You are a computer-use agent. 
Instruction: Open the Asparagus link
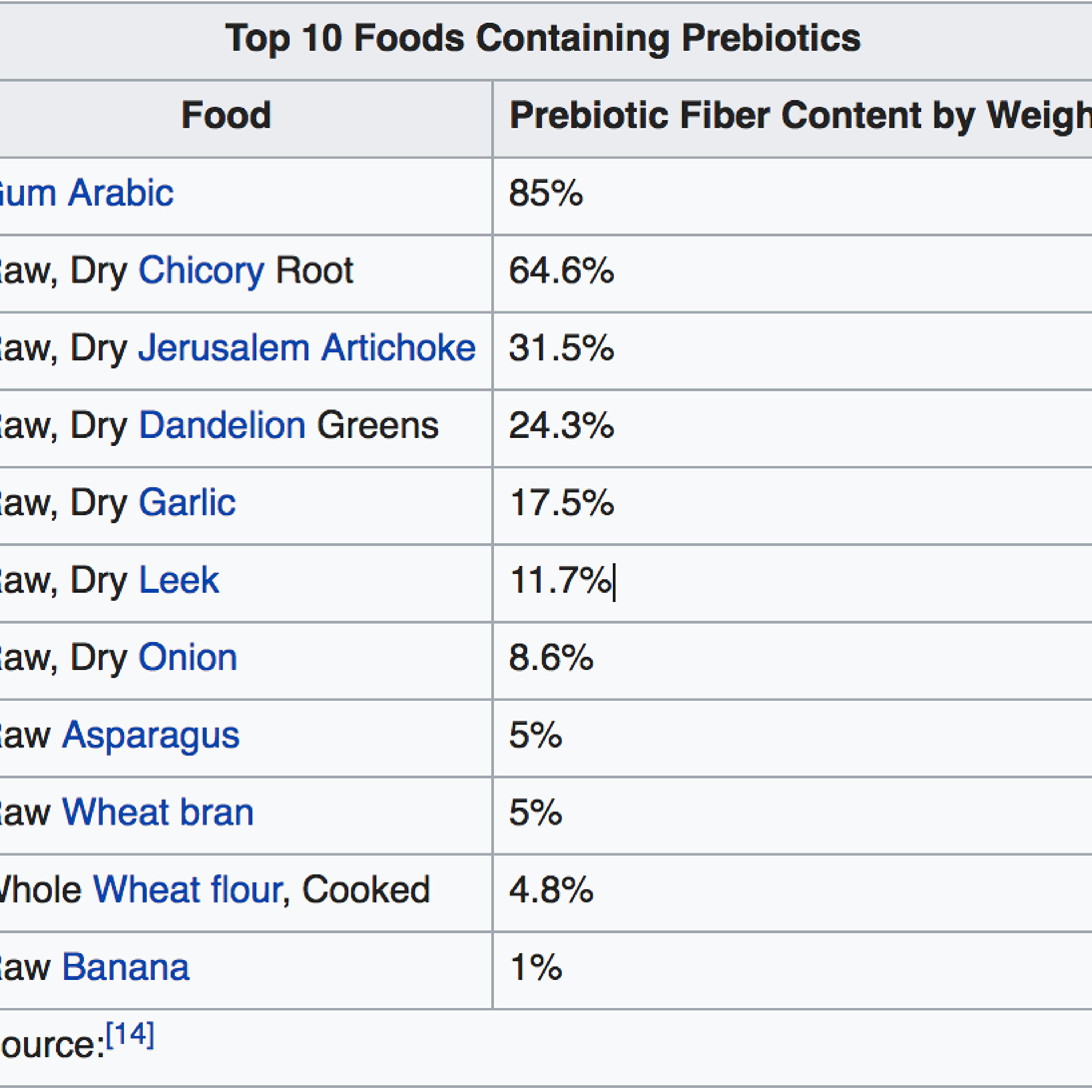click(150, 735)
